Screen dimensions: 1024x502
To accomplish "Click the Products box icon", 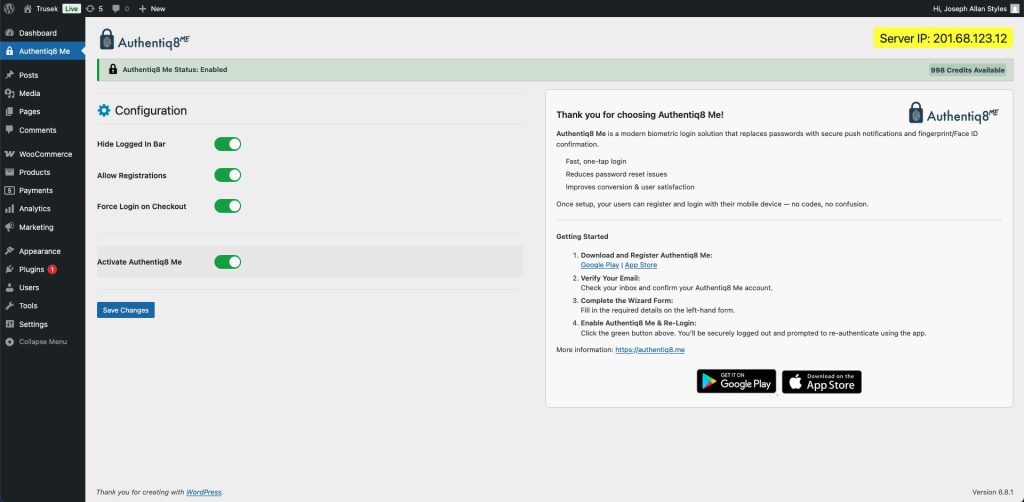I will [x=9, y=172].
